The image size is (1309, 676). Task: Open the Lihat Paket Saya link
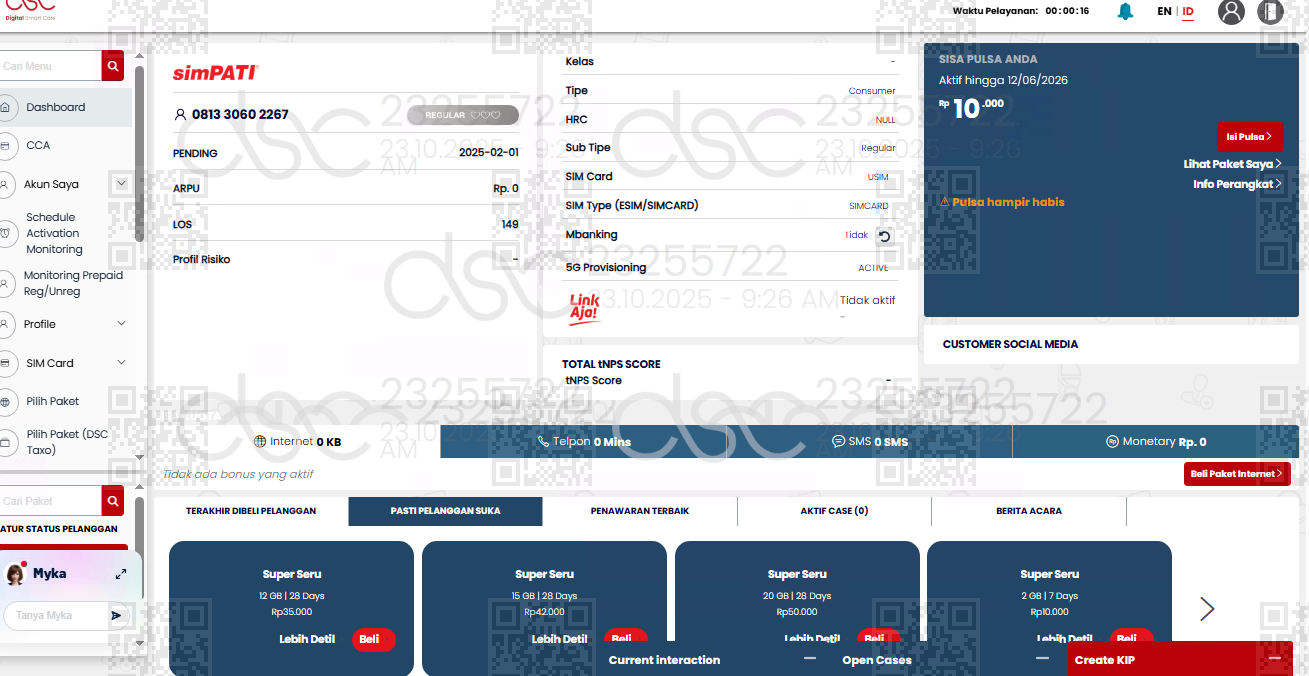tap(1232, 164)
